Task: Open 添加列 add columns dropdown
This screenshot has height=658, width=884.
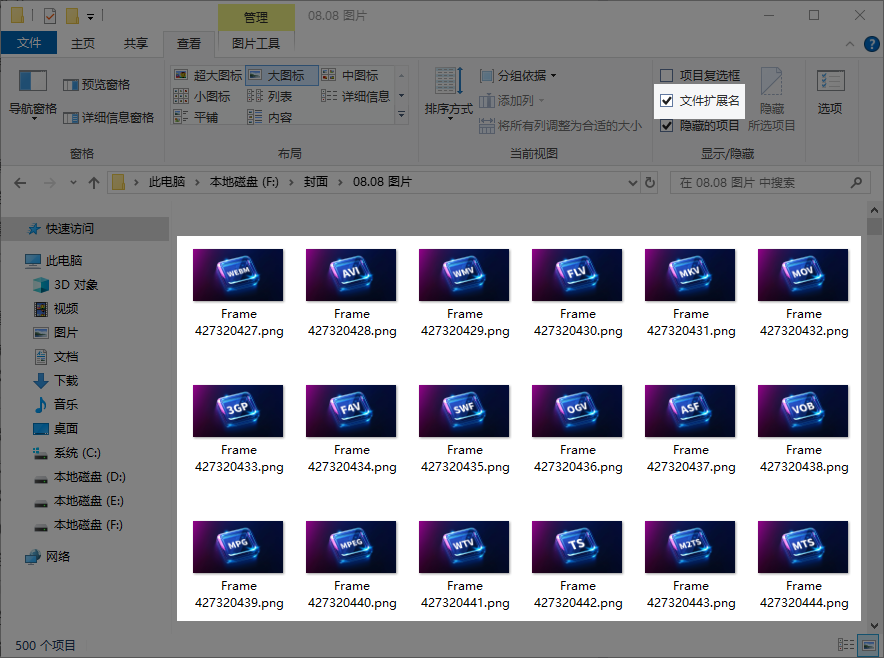Action: [x=511, y=100]
